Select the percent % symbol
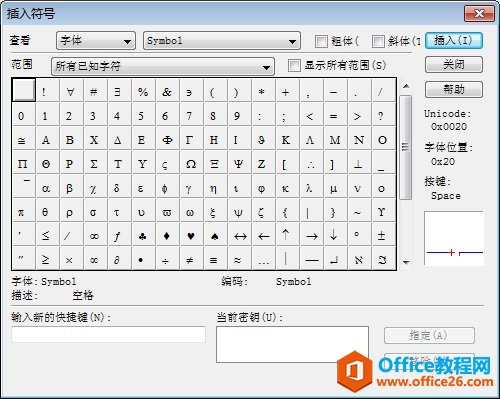Viewport: 500px width, 399px height. (143, 91)
